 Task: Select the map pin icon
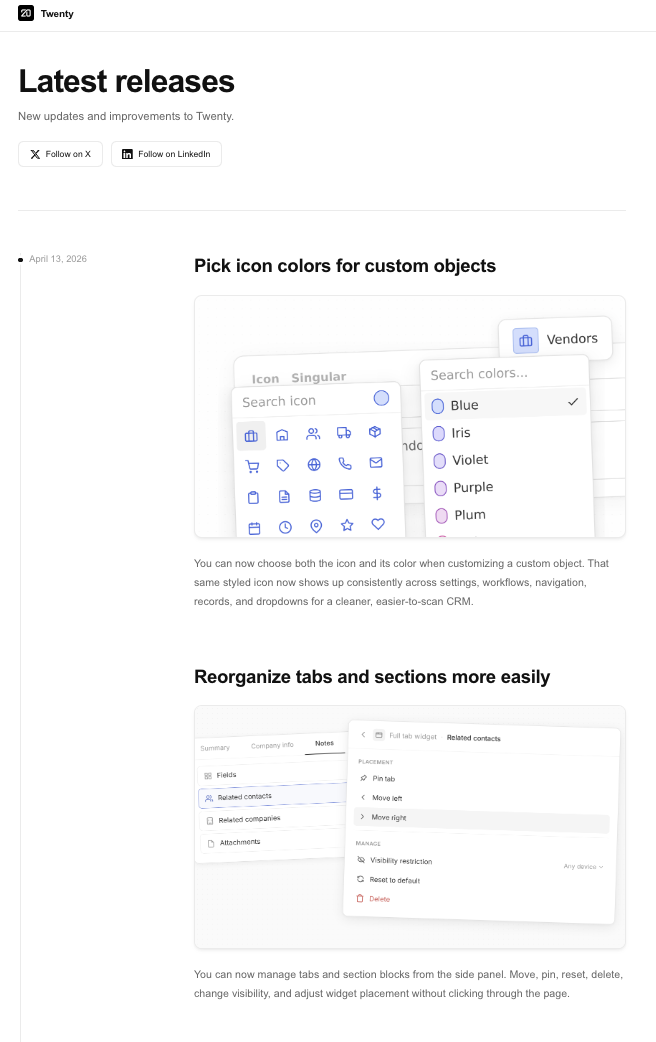316,526
